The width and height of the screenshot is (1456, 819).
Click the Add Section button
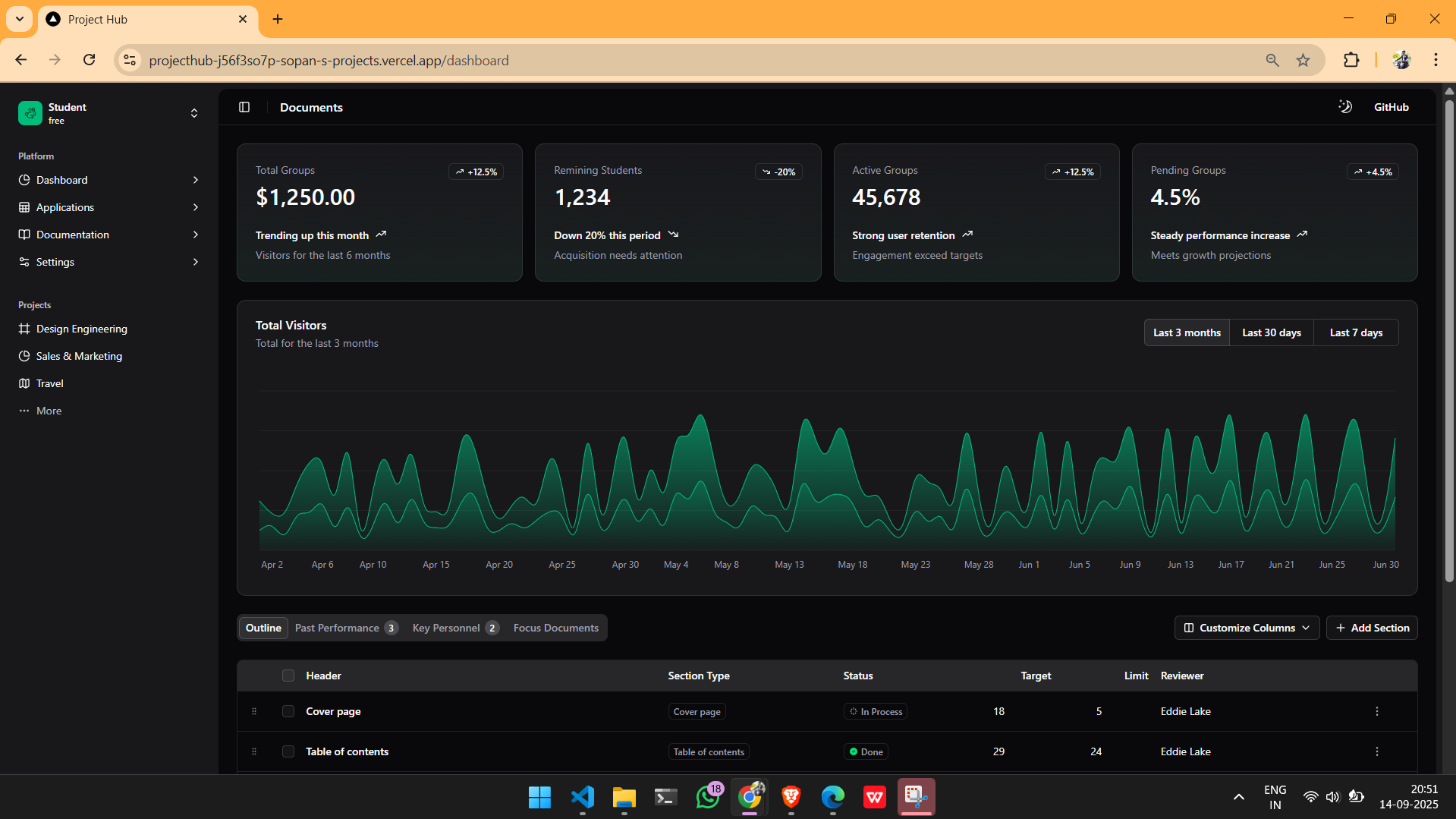(x=1372, y=628)
